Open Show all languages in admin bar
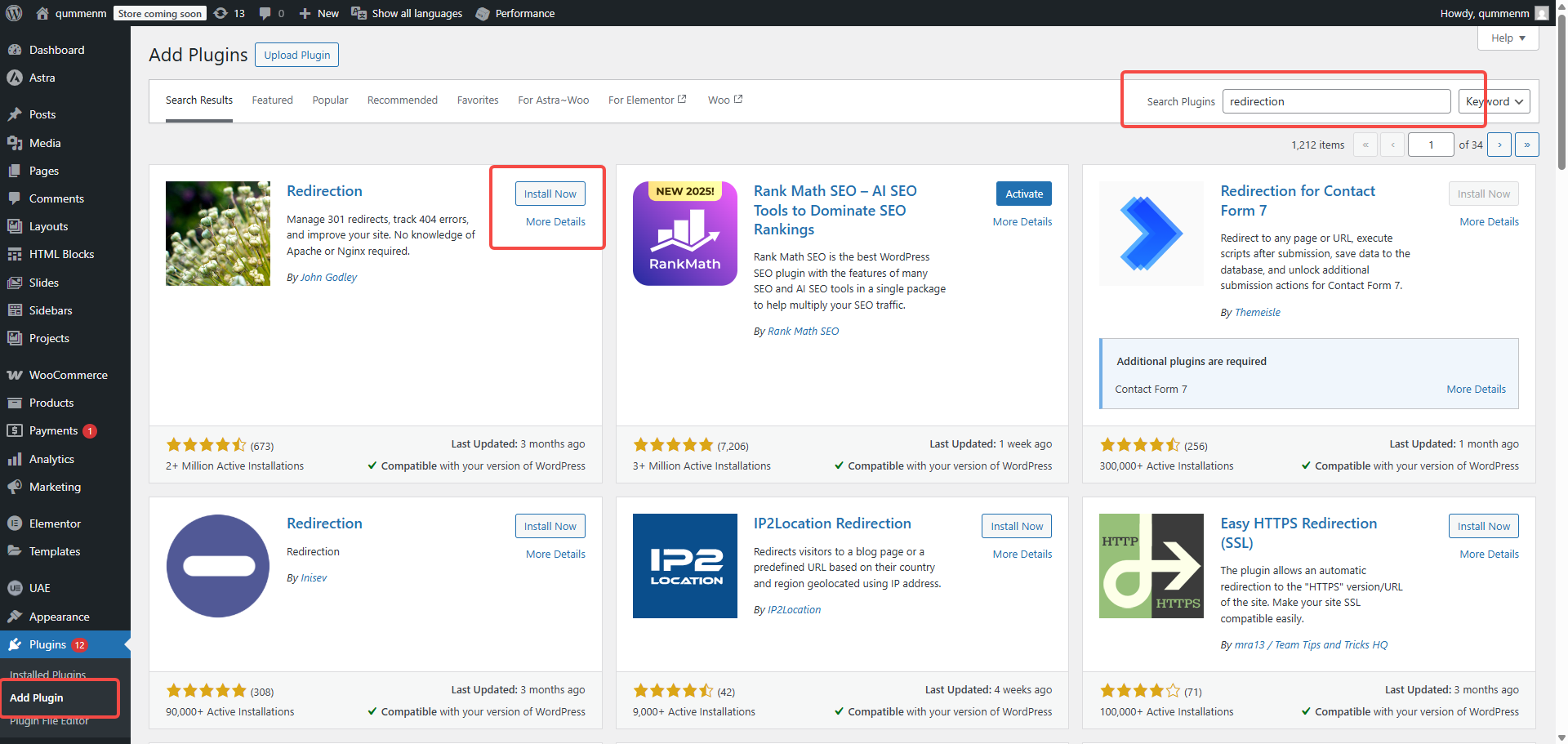 (x=407, y=13)
